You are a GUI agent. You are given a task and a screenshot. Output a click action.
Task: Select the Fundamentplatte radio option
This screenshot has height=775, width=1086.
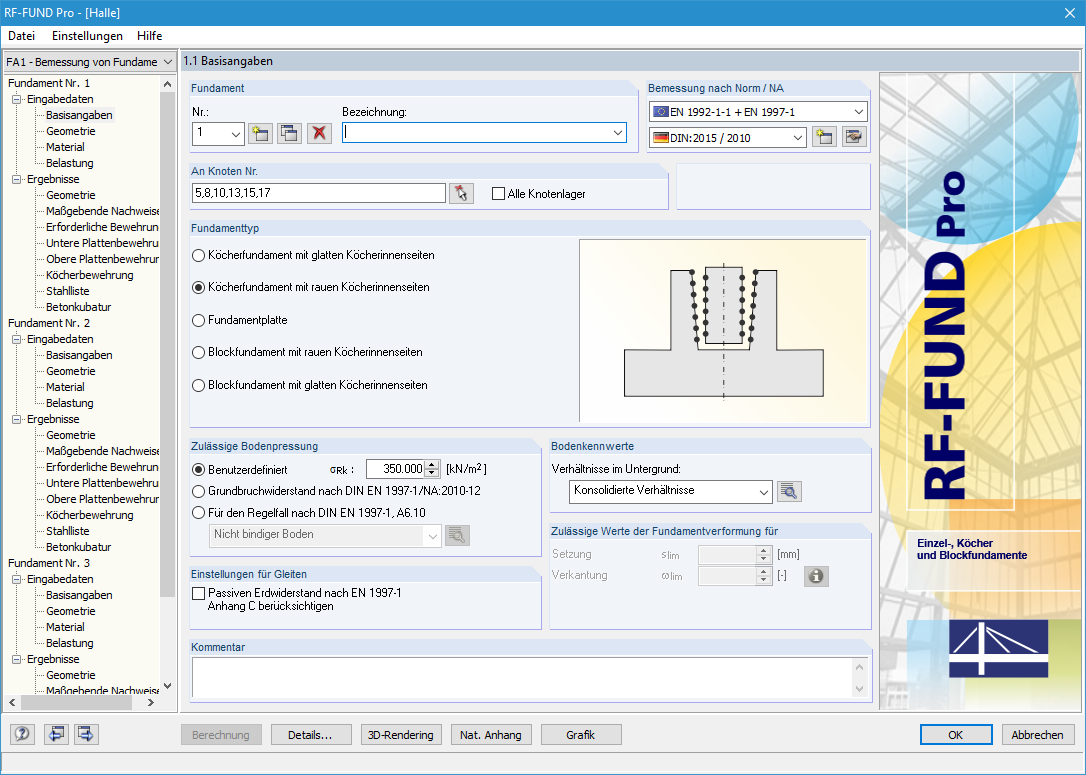click(199, 320)
